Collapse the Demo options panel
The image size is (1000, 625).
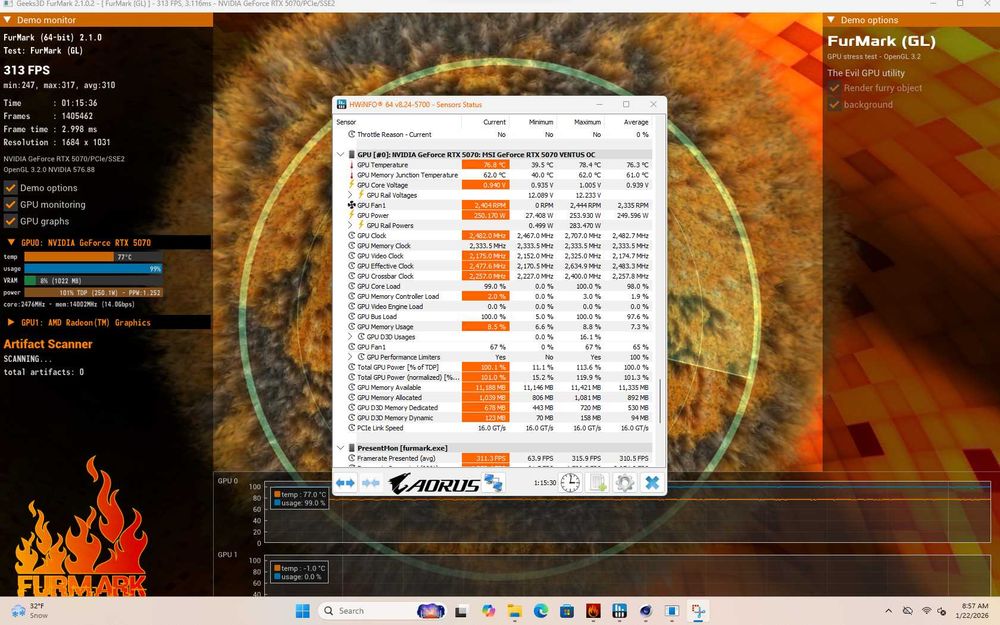click(831, 20)
